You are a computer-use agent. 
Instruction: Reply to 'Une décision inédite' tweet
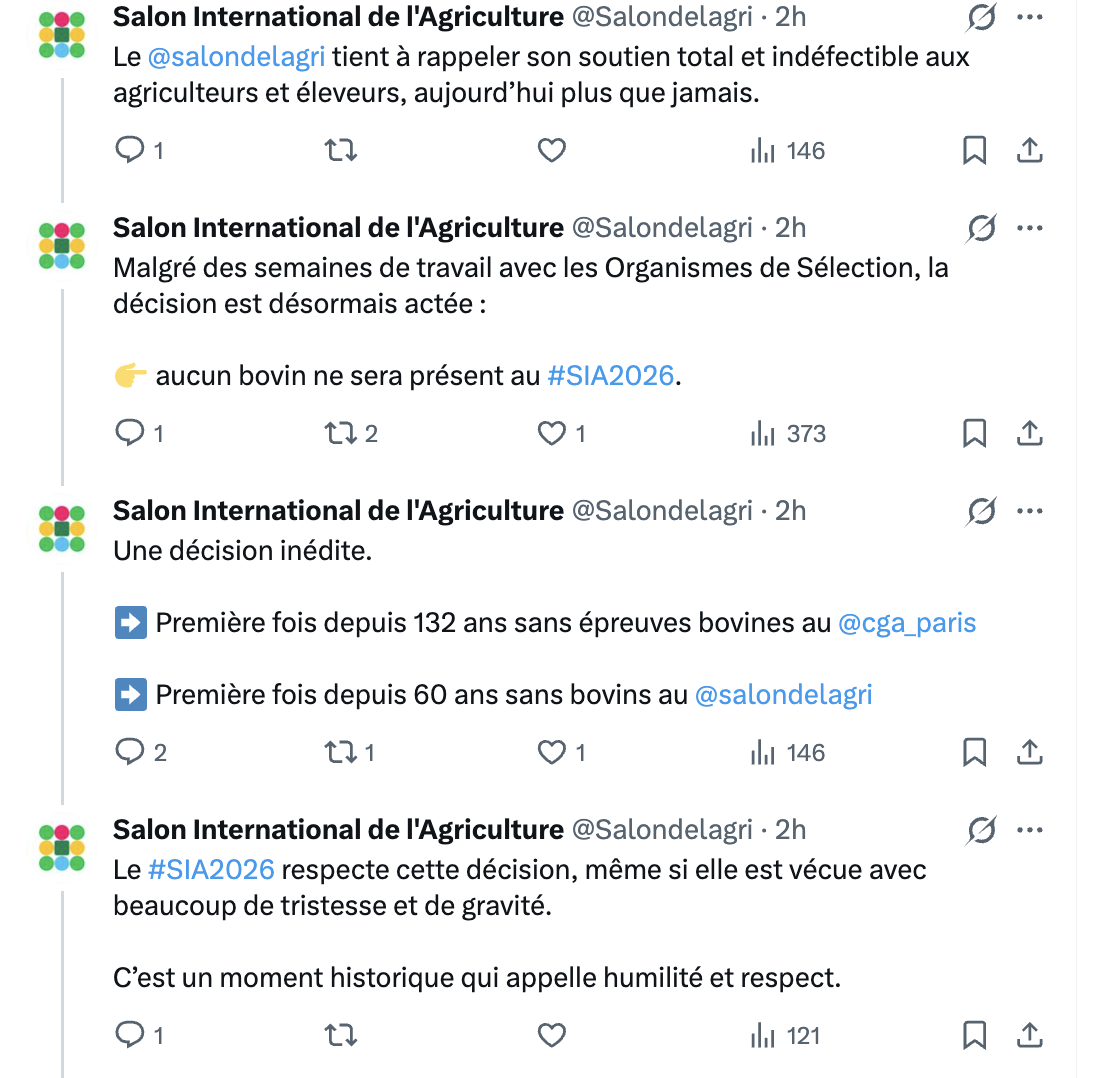[131, 752]
